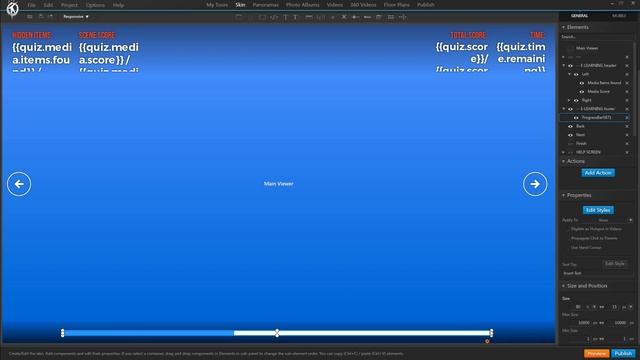Image resolution: width=640 pixels, height=360 pixels.
Task: Delete the HELP SCREEN element
Action: [x=627, y=152]
